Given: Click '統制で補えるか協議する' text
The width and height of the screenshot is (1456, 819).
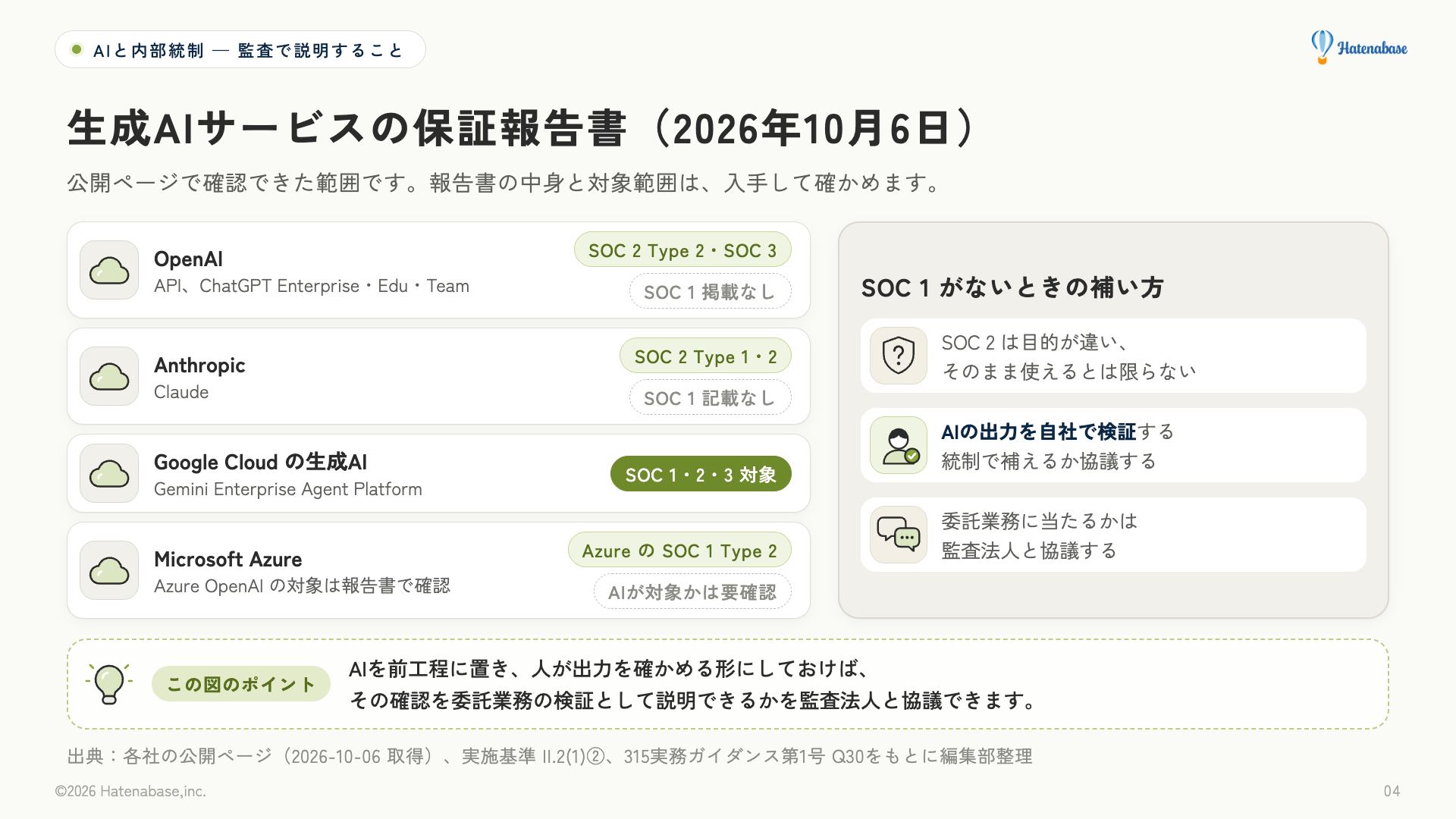Looking at the screenshot, I should [1049, 461].
